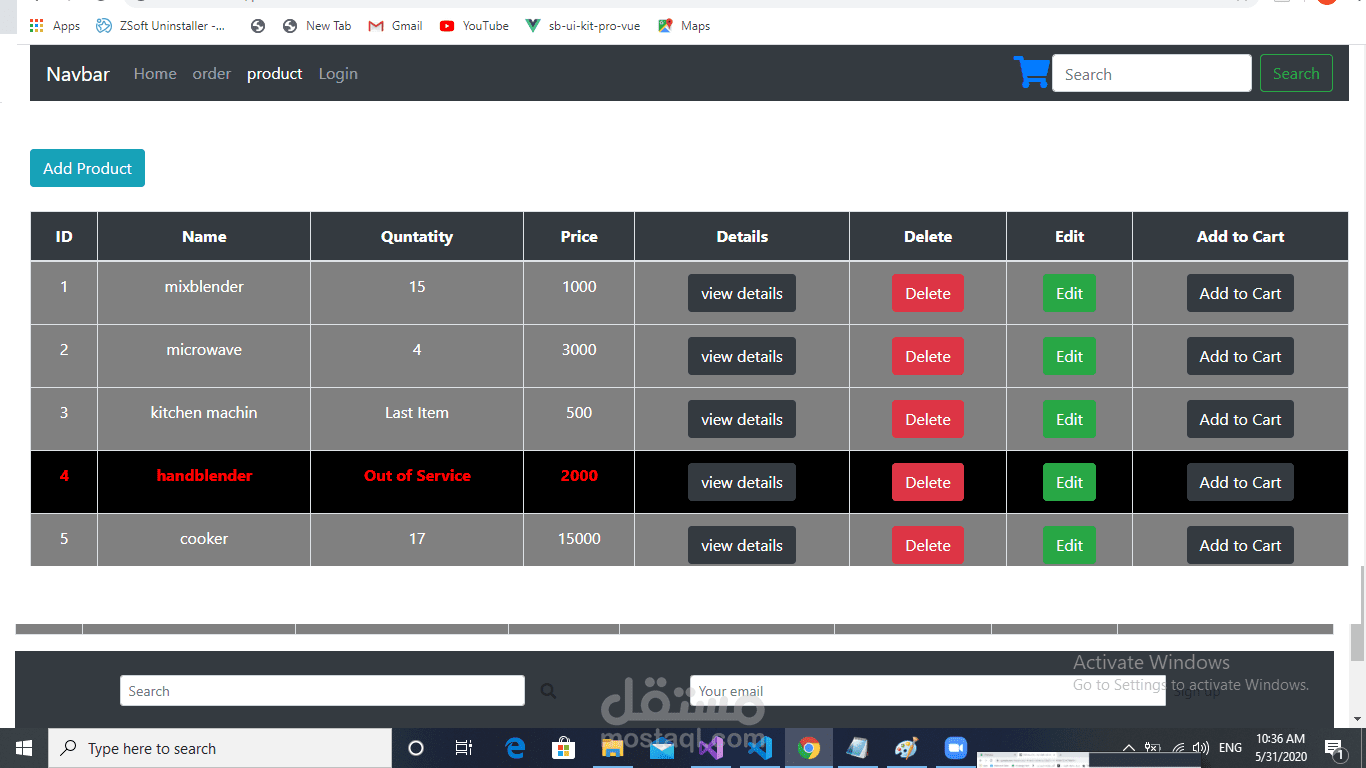Image resolution: width=1366 pixels, height=768 pixels.
Task: Add kitchen machin to cart
Action: [x=1240, y=419]
